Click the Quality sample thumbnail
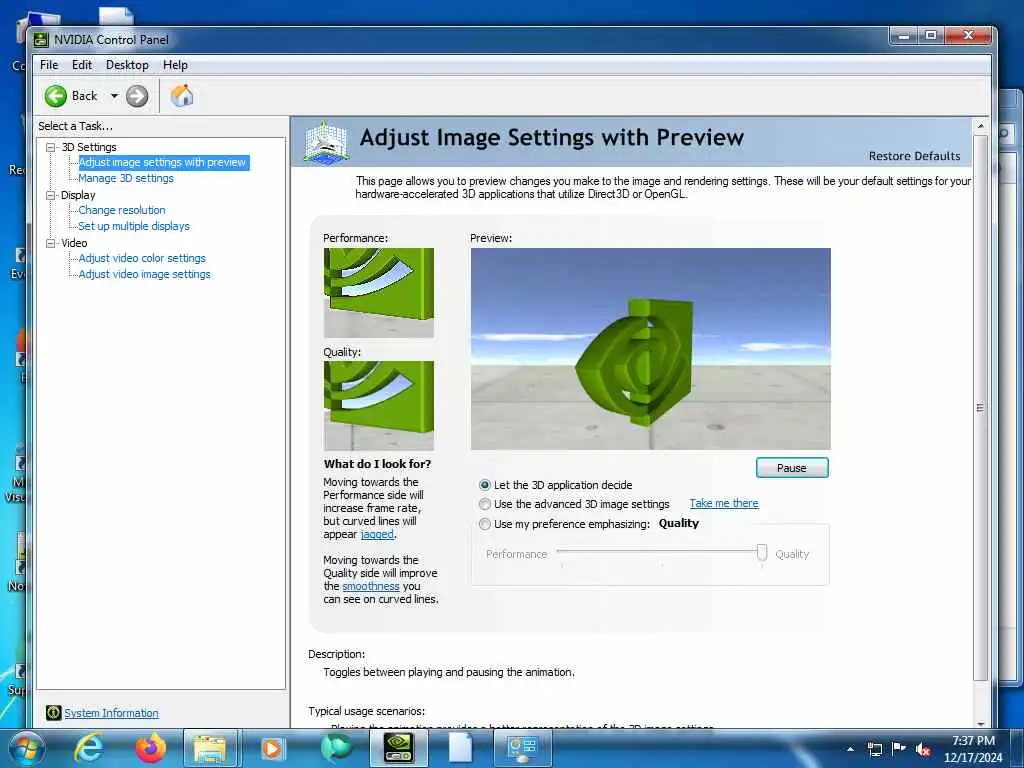Viewport: 1024px width, 768px height. pyautogui.click(x=379, y=406)
